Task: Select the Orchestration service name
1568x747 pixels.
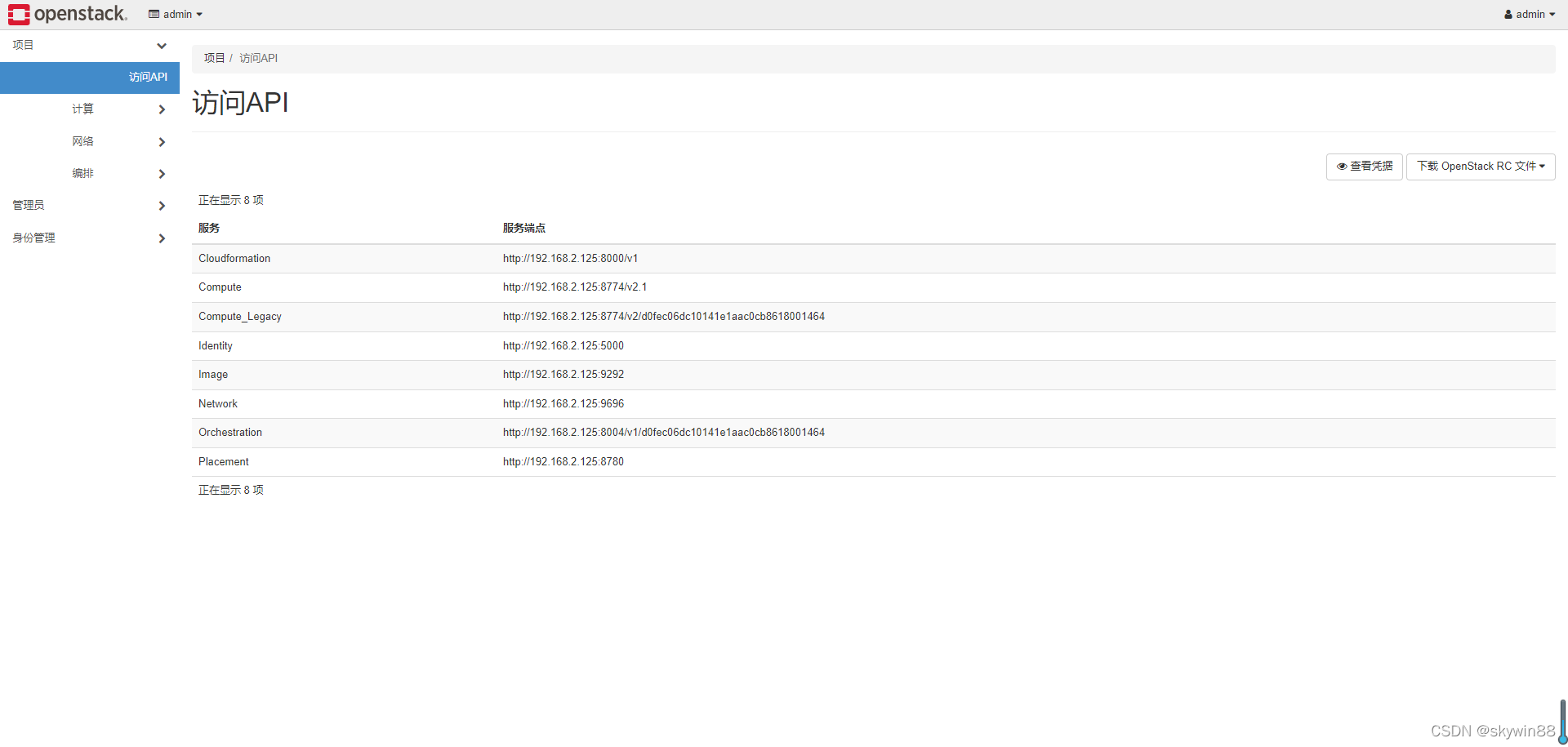Action: (230, 433)
